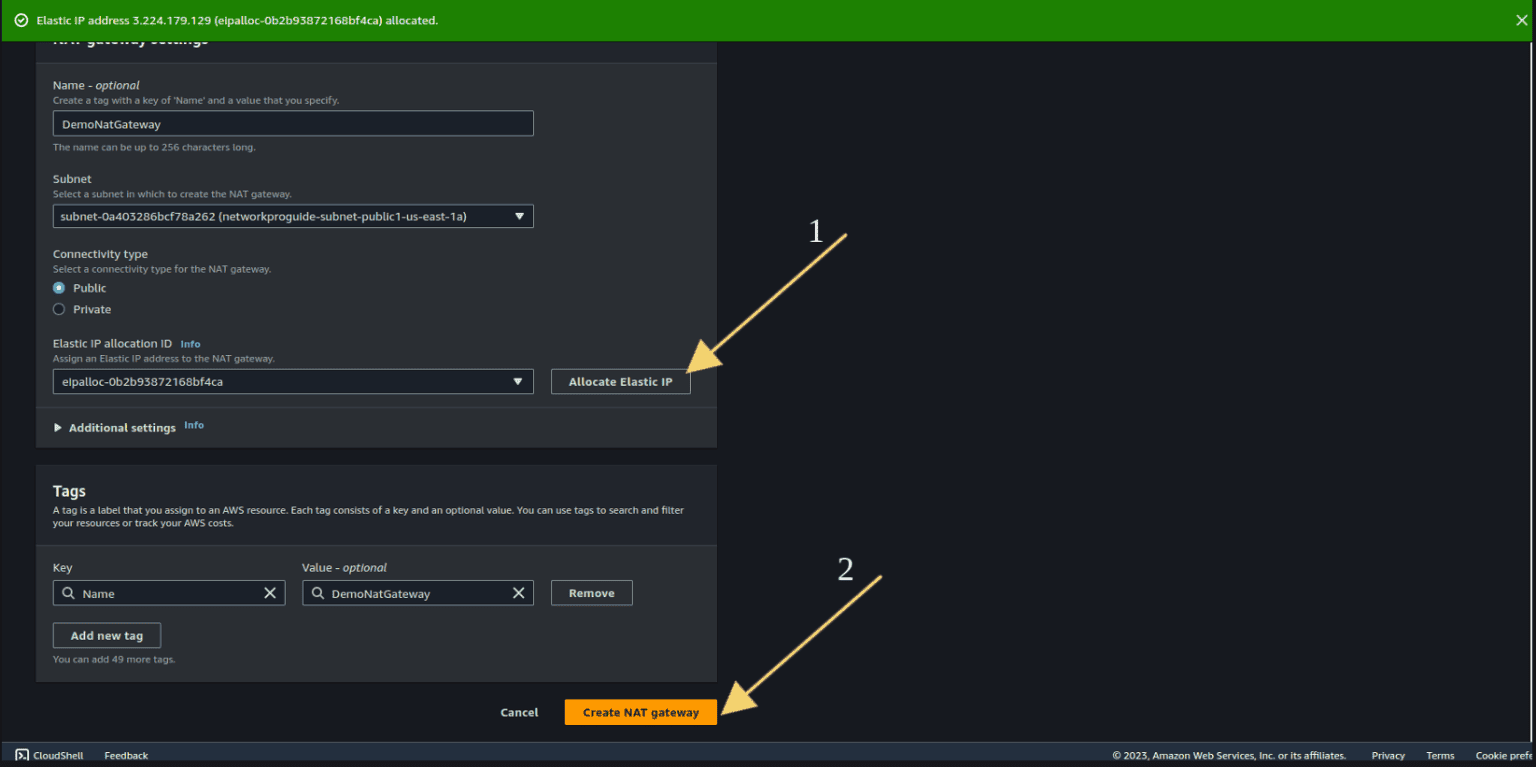
Task: Dismiss the Elastic IP allocated notification
Action: [x=1521, y=20]
